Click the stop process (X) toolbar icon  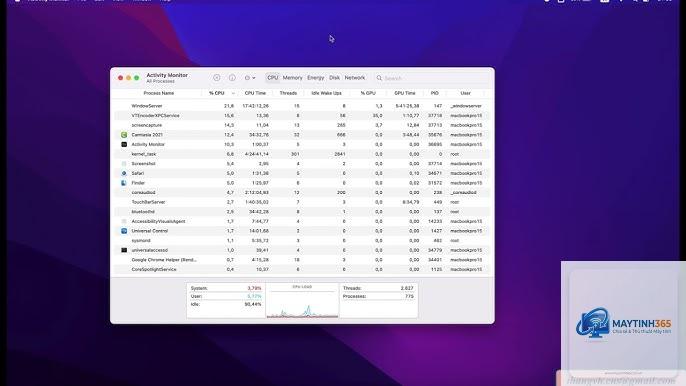217,78
